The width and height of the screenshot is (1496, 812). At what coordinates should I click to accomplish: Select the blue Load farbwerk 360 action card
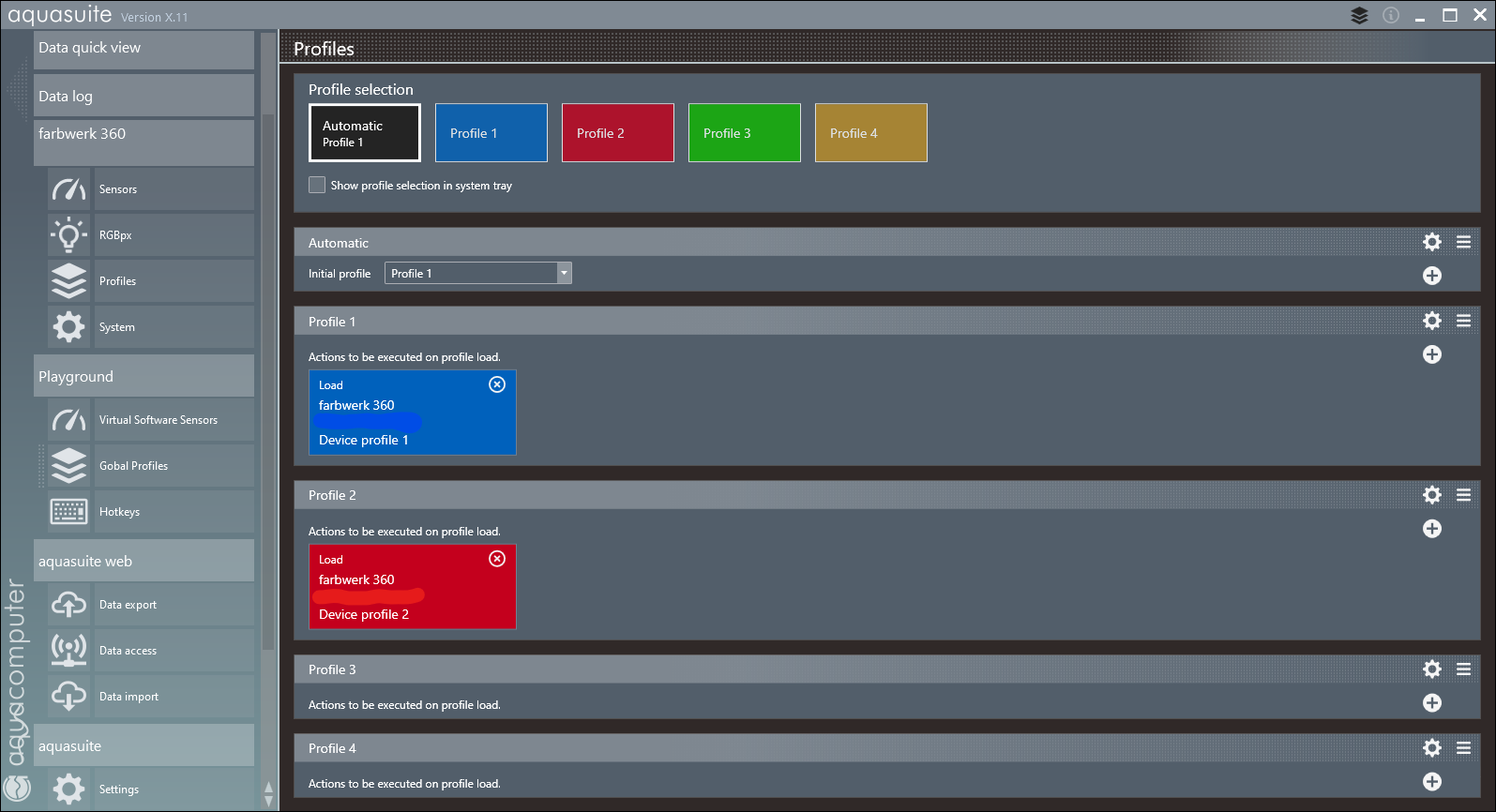coord(413,413)
